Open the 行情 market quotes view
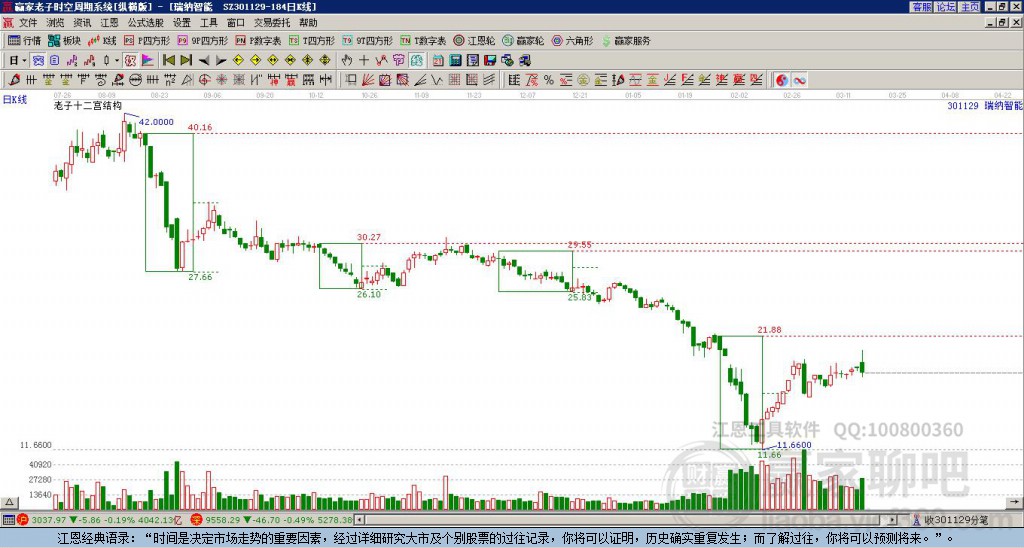The image size is (1024, 548). 24,40
